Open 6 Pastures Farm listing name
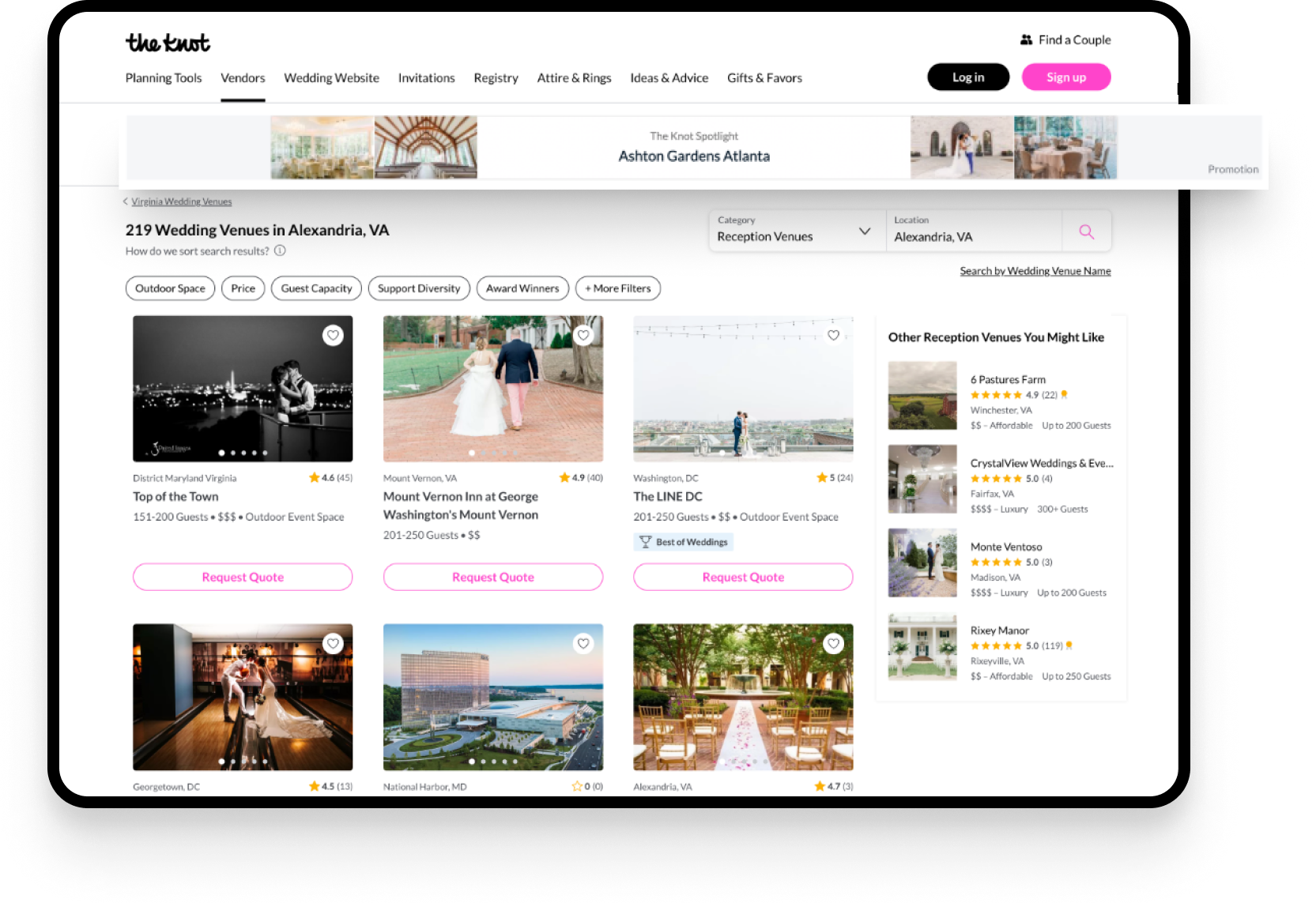This screenshot has height=903, width=1316. click(1008, 379)
